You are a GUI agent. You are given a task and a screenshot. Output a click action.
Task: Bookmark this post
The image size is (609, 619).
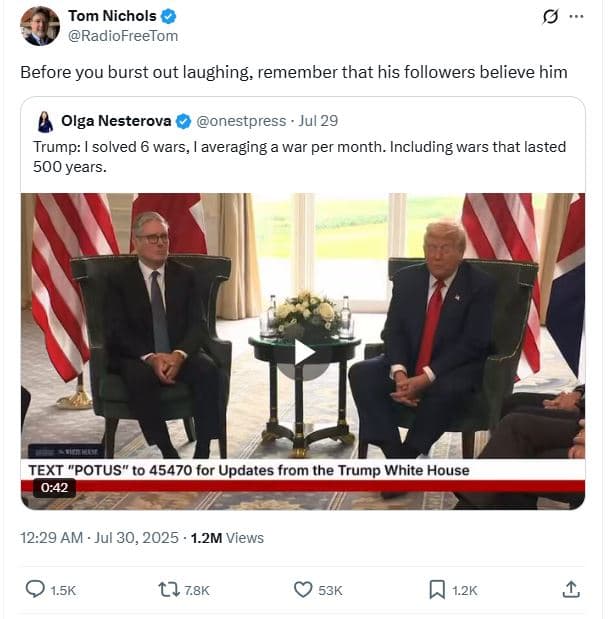click(437, 590)
